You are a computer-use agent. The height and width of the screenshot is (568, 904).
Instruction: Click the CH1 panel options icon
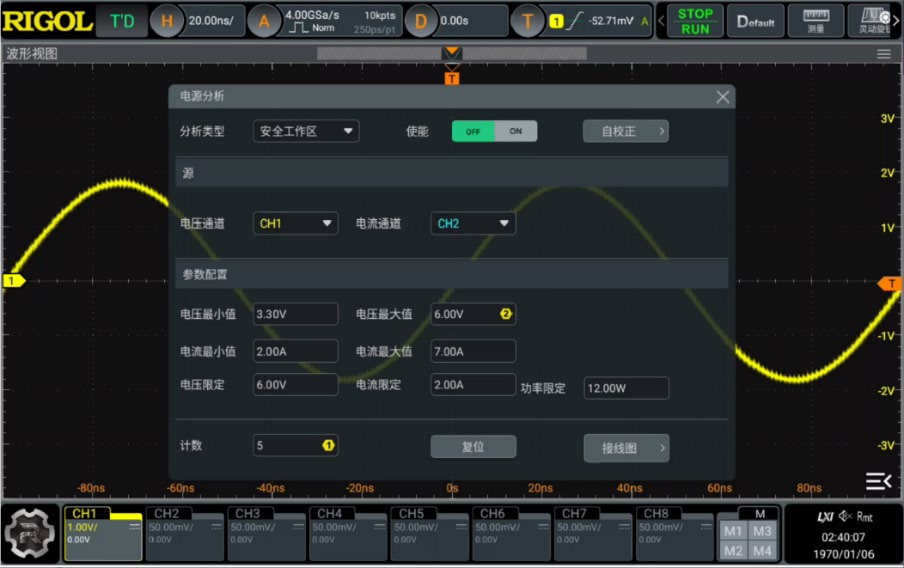[135, 527]
